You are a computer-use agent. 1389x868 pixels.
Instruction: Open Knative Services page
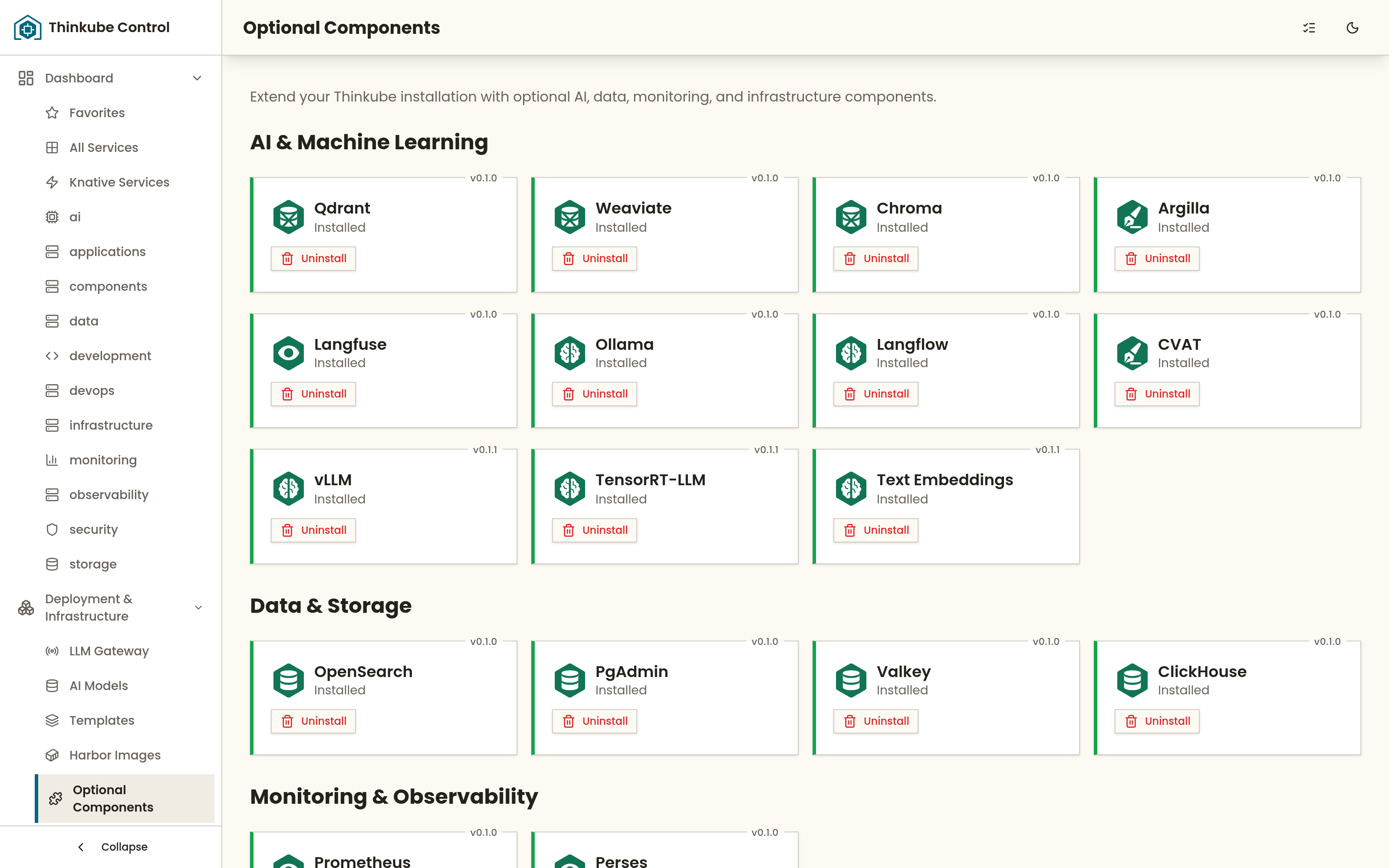[x=124, y=182]
